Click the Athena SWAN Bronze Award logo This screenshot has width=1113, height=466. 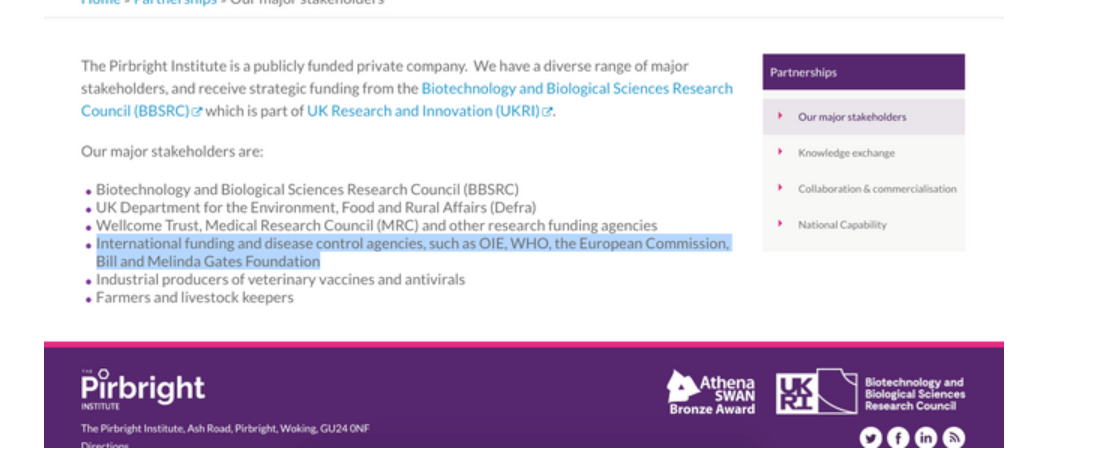711,392
